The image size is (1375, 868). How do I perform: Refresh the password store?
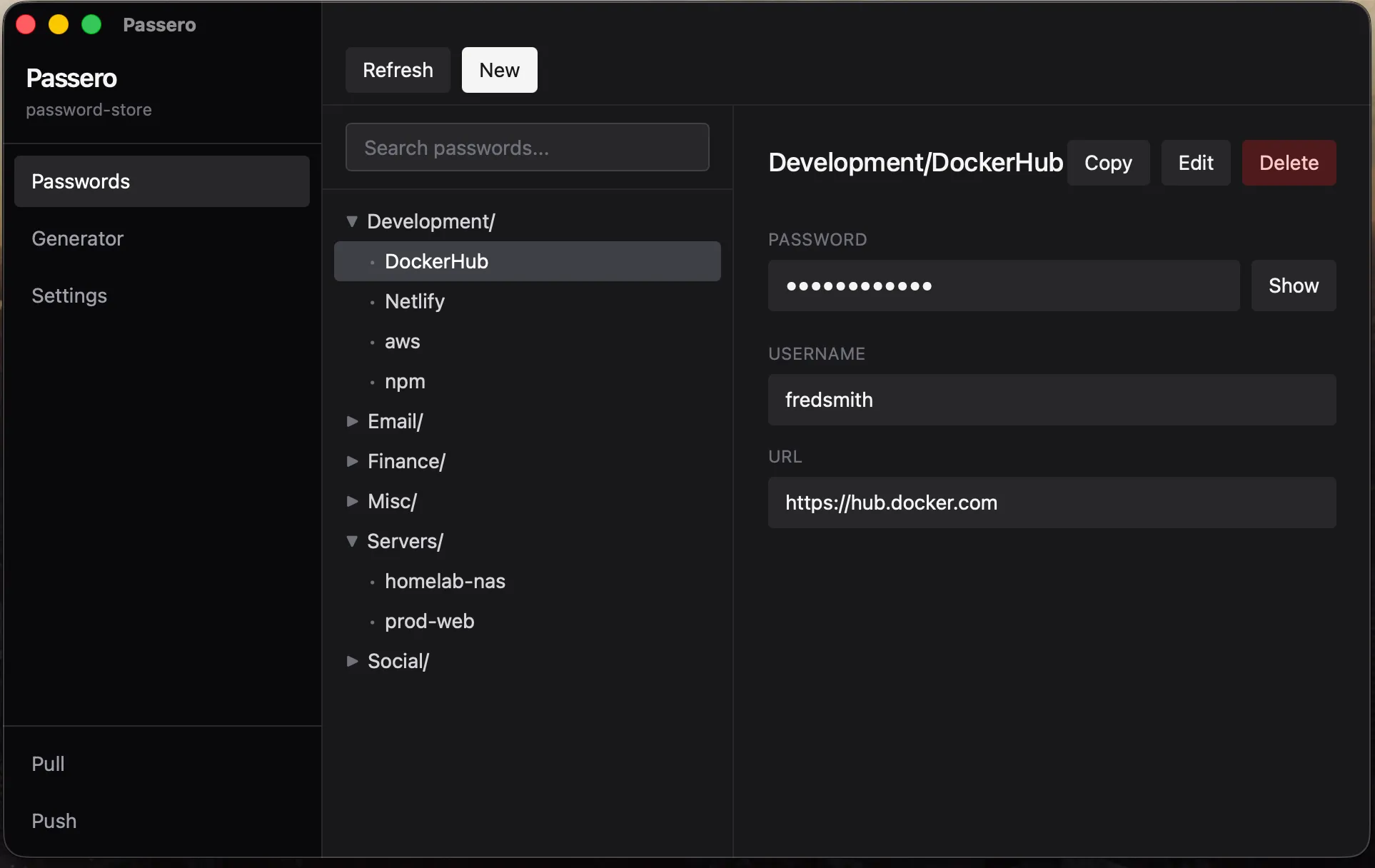click(397, 70)
